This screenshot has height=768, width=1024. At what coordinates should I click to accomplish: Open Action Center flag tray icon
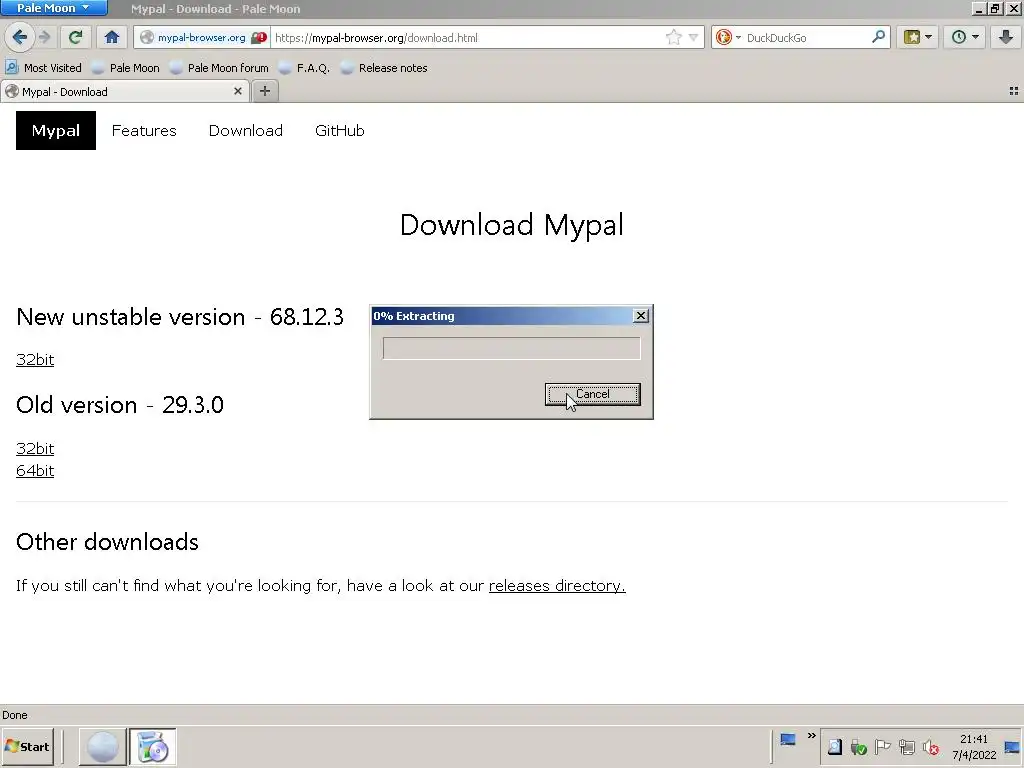(x=882, y=747)
